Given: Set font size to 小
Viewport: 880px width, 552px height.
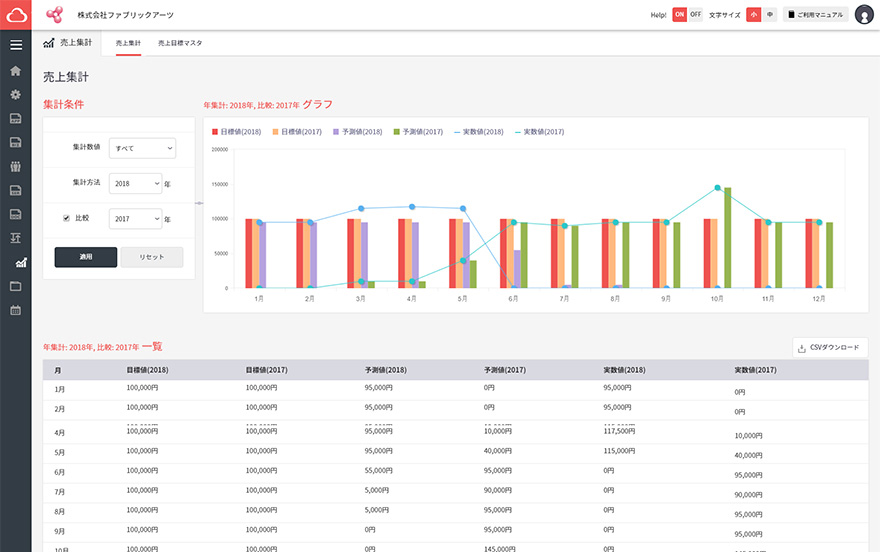Looking at the screenshot, I should (754, 15).
